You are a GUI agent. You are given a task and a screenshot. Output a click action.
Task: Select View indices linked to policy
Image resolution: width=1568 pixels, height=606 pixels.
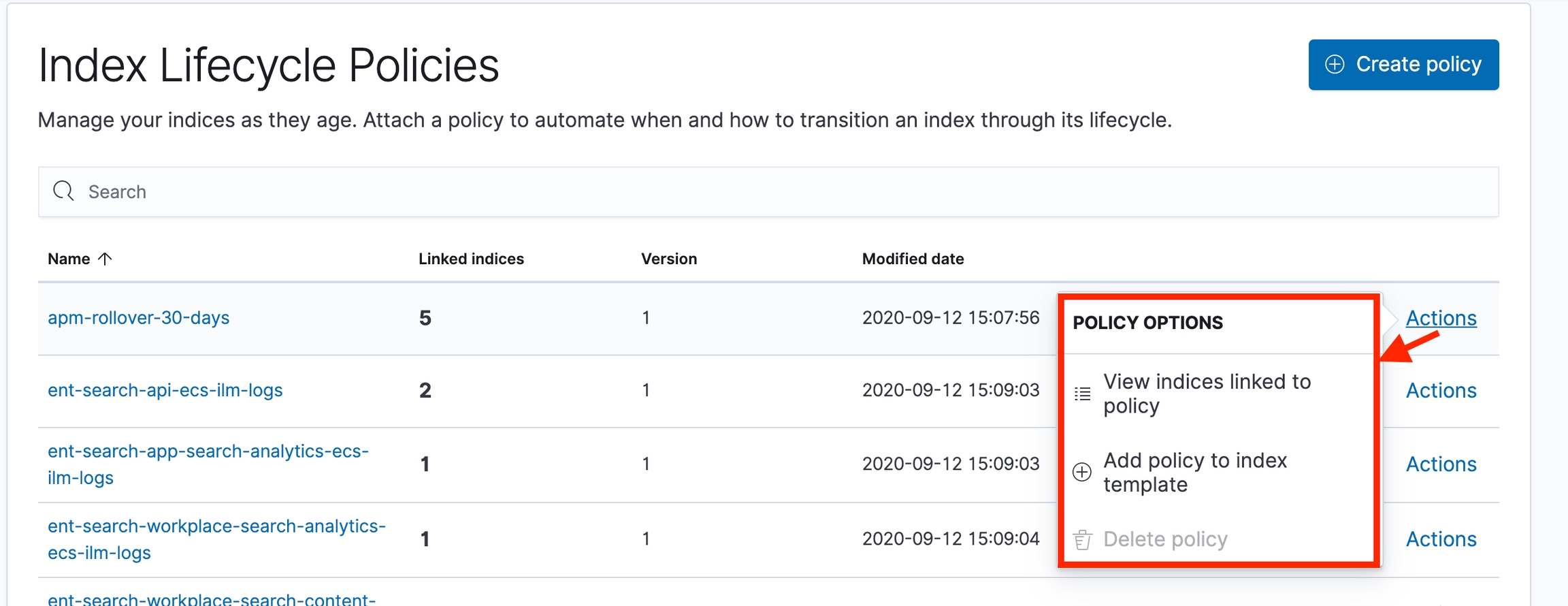click(x=1207, y=394)
